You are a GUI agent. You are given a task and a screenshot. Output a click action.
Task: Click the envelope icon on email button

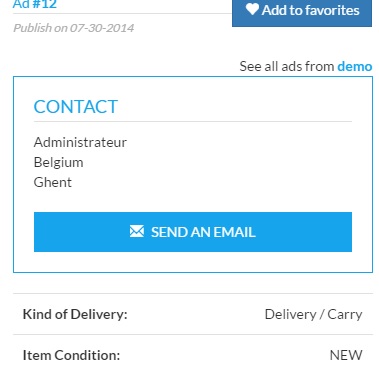(x=137, y=231)
